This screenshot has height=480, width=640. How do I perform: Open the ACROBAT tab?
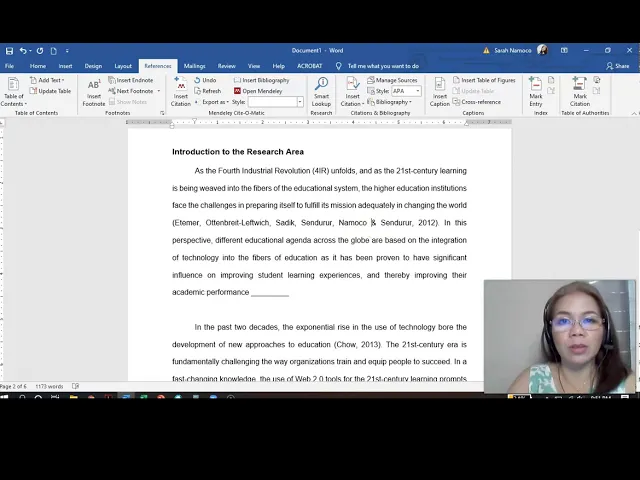pos(309,66)
